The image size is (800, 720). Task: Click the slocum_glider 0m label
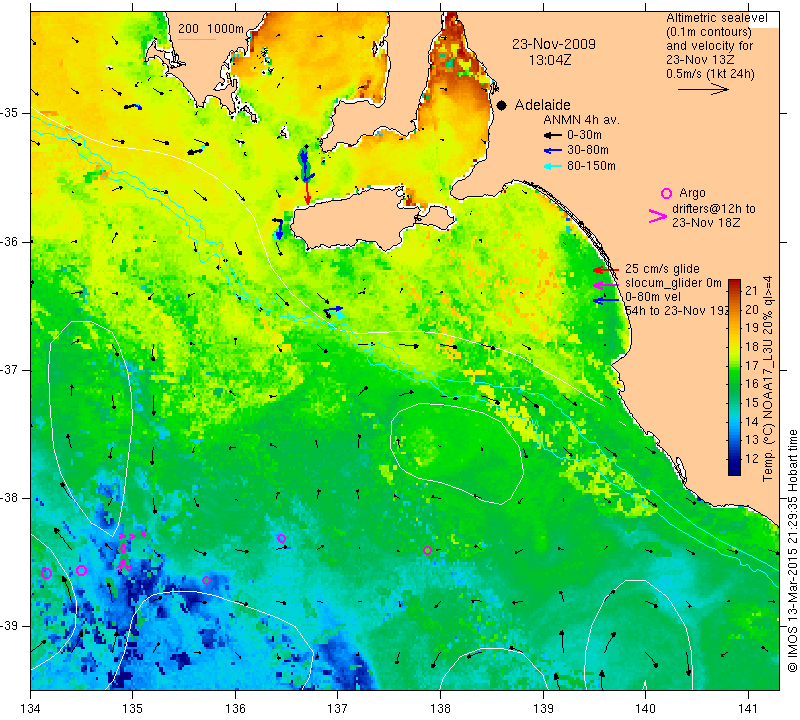pos(673,283)
